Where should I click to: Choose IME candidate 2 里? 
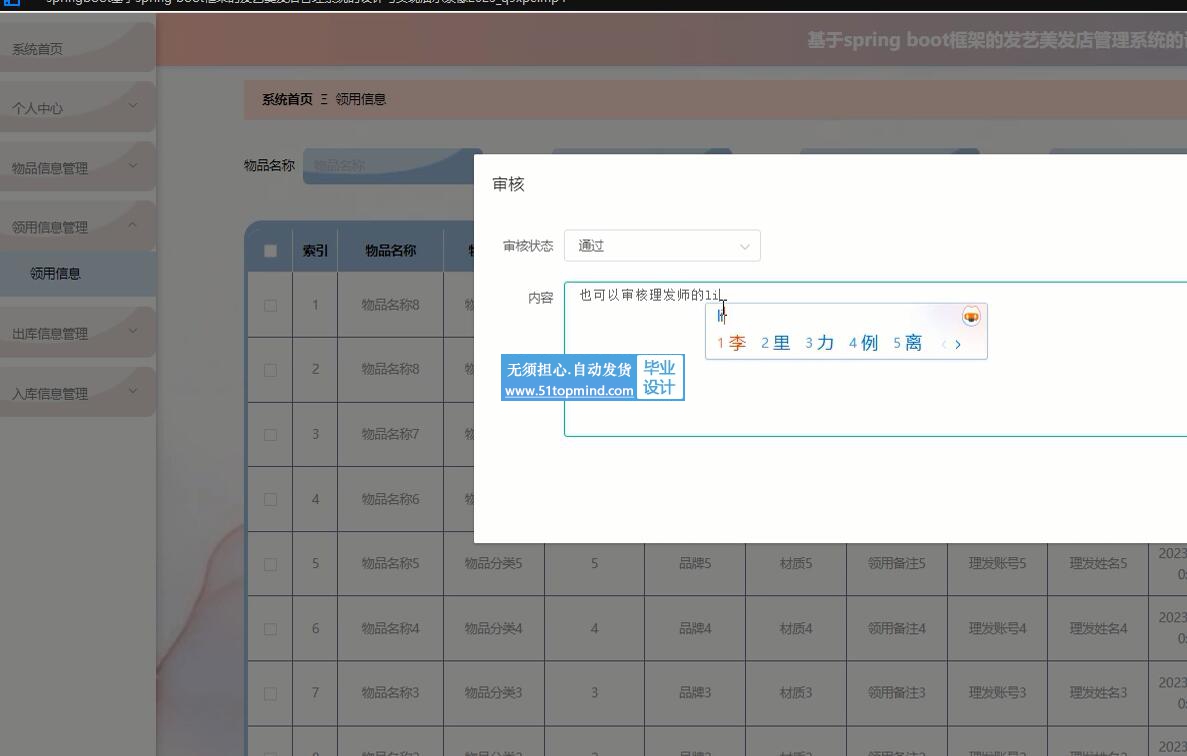click(x=776, y=343)
